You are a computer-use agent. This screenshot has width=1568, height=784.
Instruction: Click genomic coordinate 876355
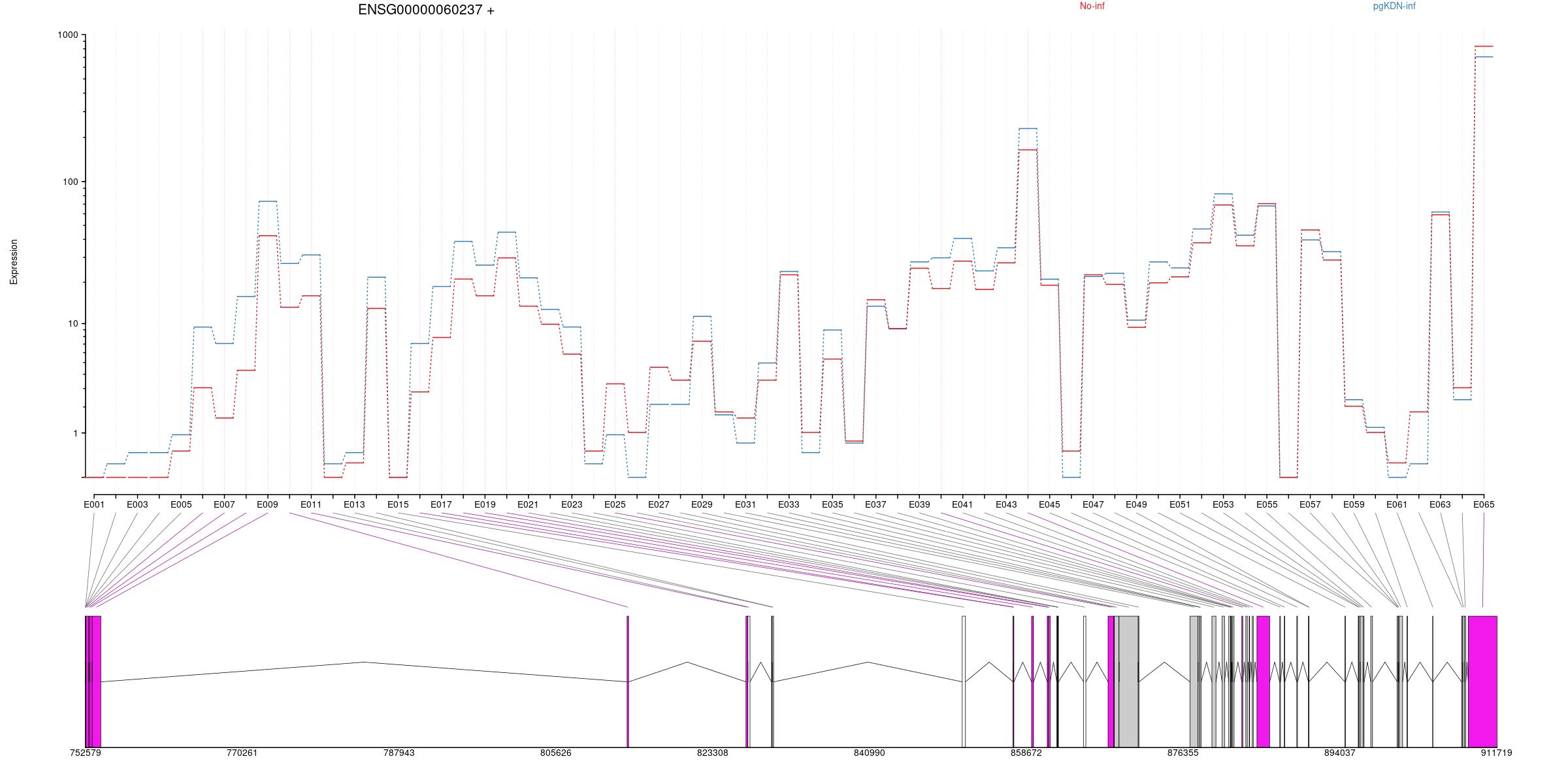click(1183, 753)
